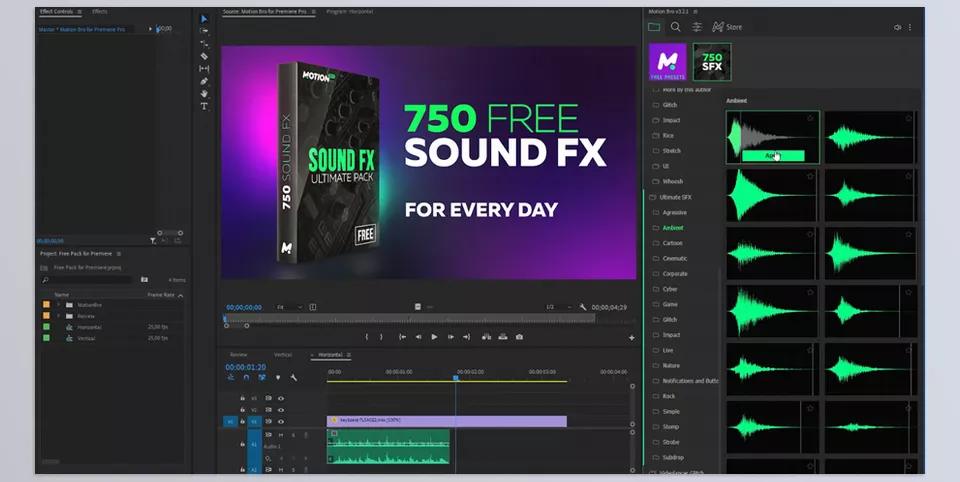Image resolution: width=960 pixels, height=482 pixels.
Task: Open Motion Bro three-dot options menu
Action: pyautogui.click(x=910, y=28)
